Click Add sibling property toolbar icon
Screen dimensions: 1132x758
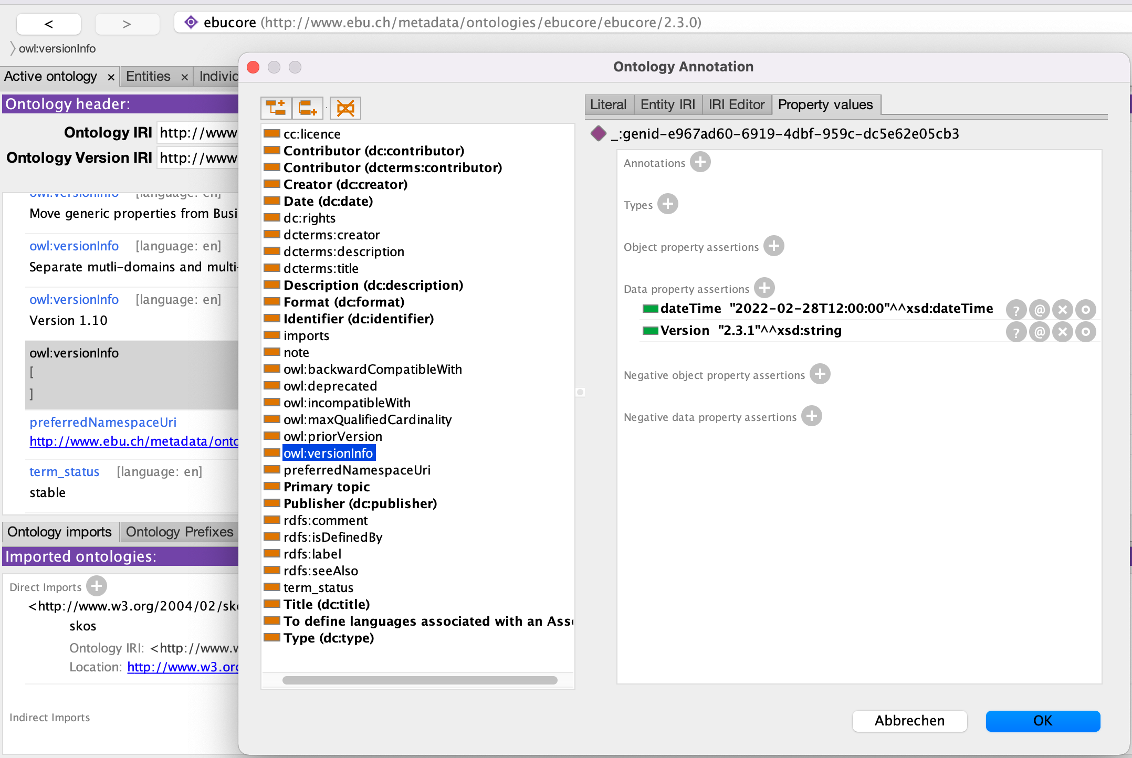click(x=308, y=108)
